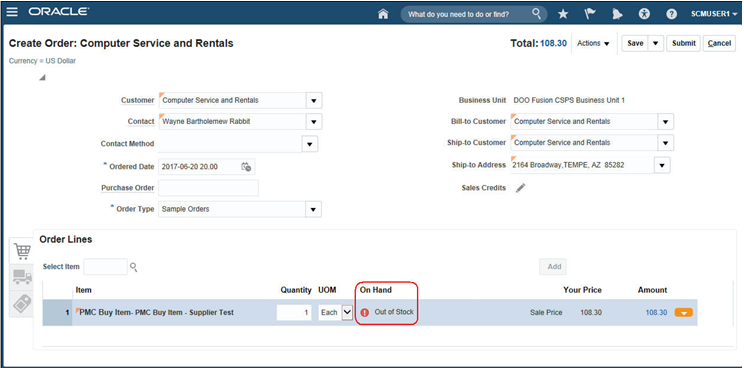Click the search magnifier icon in header

pos(536,13)
